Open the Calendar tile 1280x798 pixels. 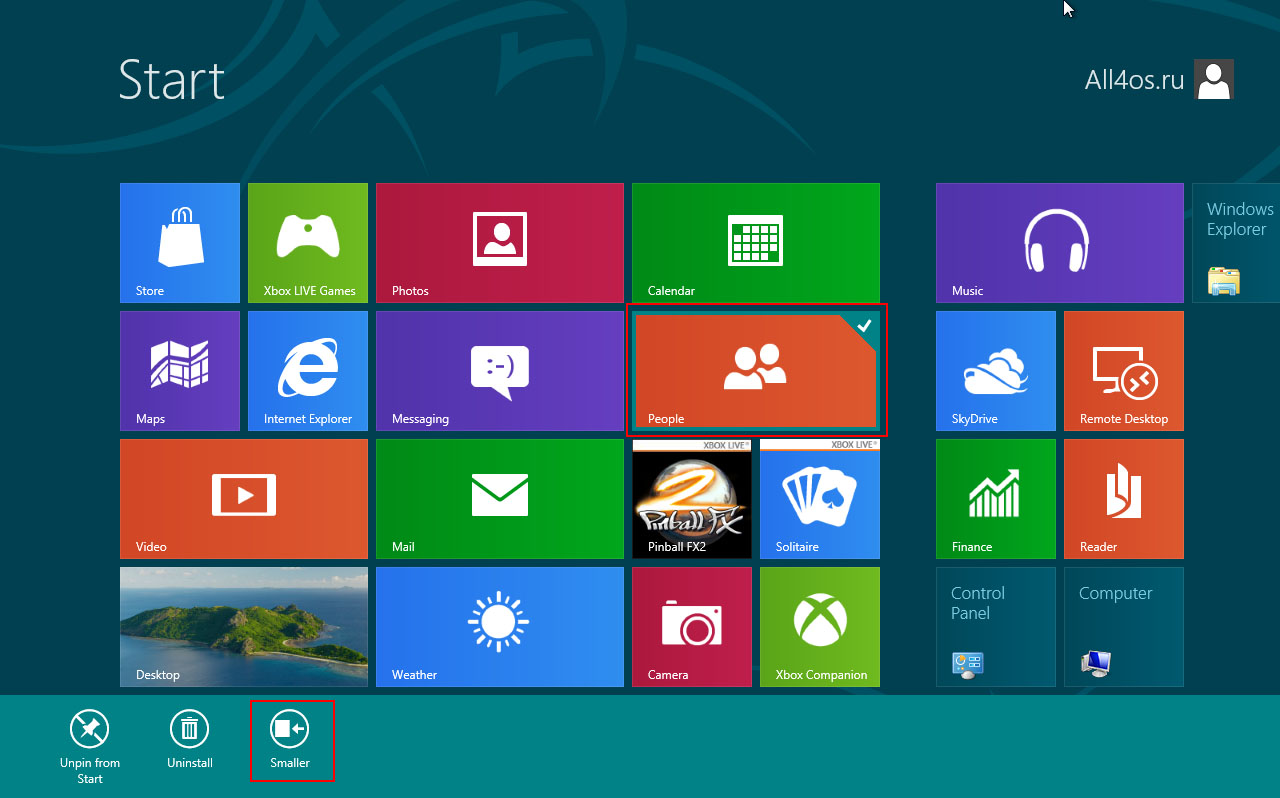(x=756, y=243)
